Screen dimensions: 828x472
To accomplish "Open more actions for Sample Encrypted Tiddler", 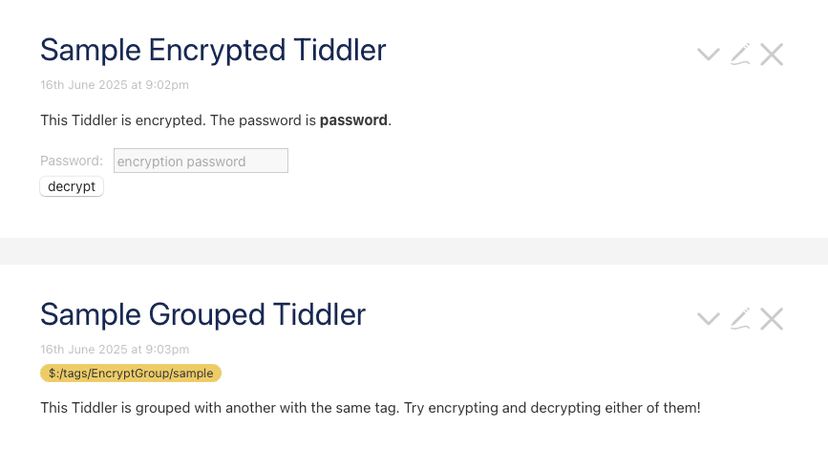I will click(708, 55).
